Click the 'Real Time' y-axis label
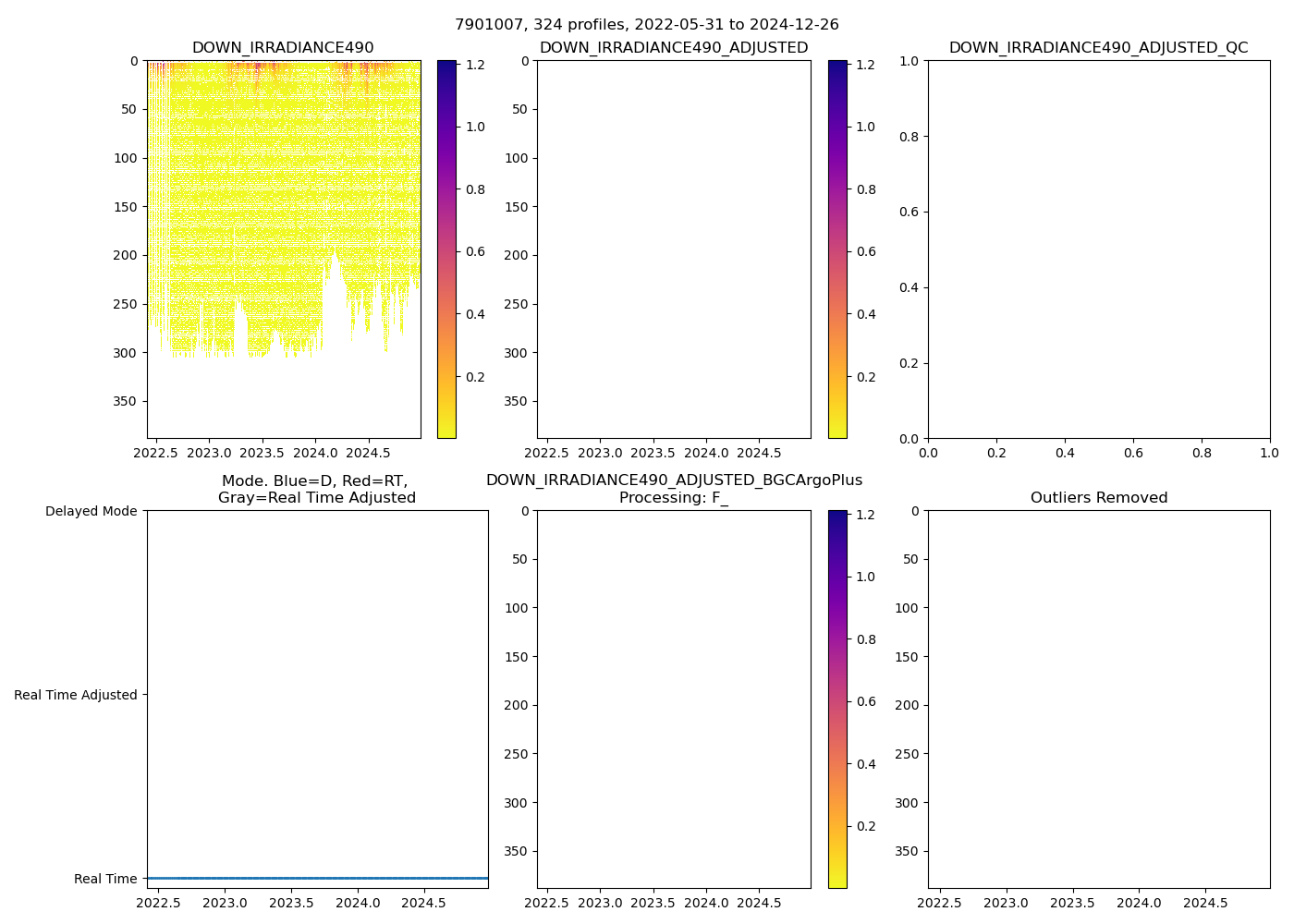The height and width of the screenshot is (924, 1294). pos(105,879)
